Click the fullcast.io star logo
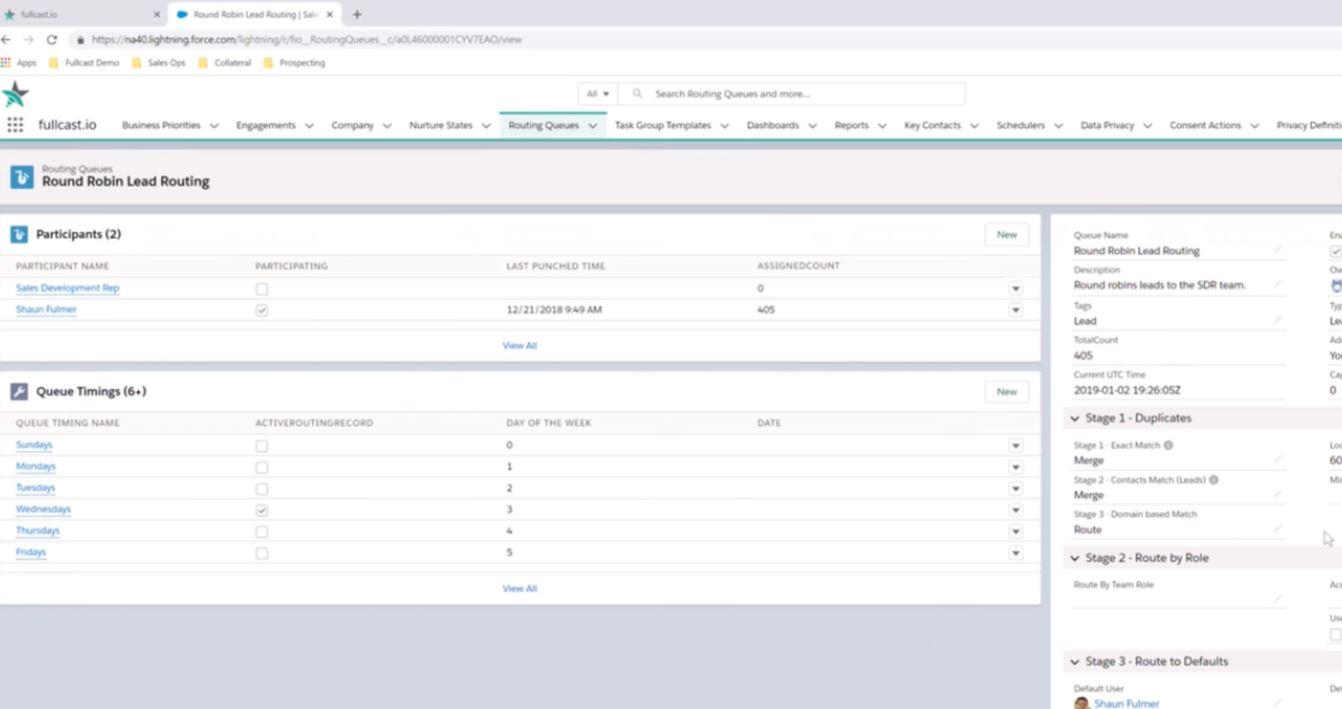The image size is (1342, 709). (x=15, y=95)
